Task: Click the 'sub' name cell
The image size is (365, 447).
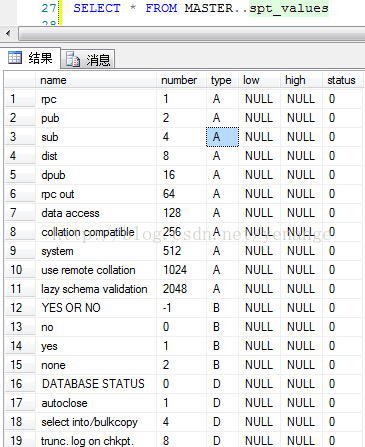Action: point(96,137)
